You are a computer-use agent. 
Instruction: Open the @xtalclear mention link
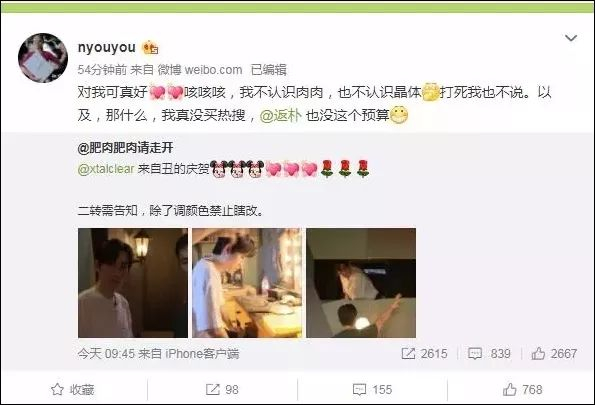click(106, 169)
